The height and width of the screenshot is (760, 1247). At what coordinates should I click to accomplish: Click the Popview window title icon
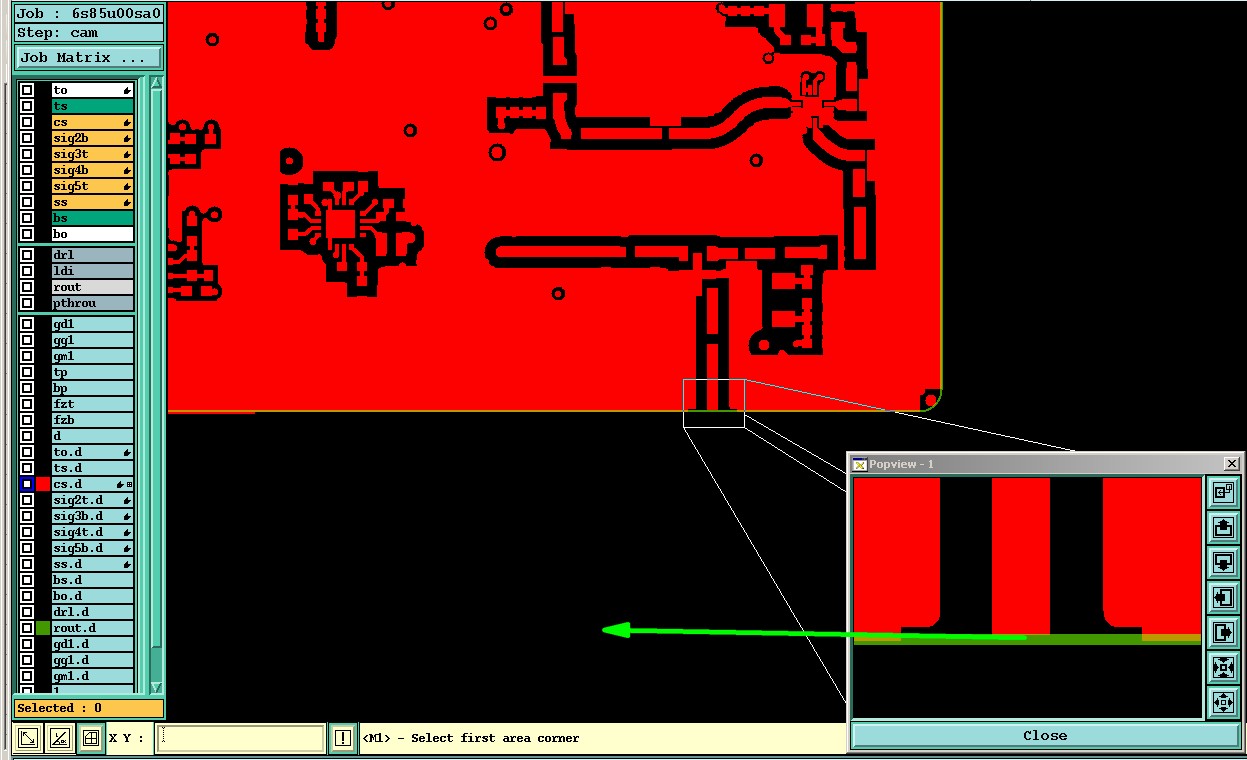[859, 464]
